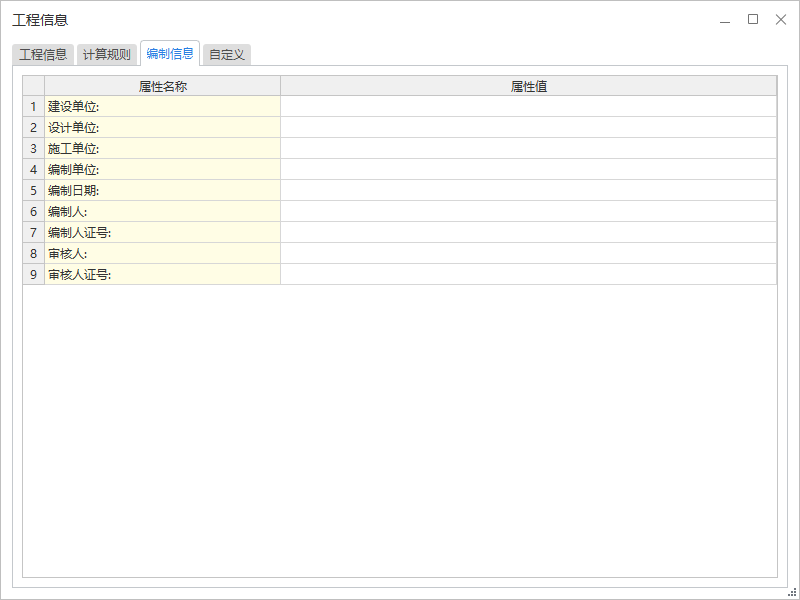Click the 建设单位 value field

[529, 106]
